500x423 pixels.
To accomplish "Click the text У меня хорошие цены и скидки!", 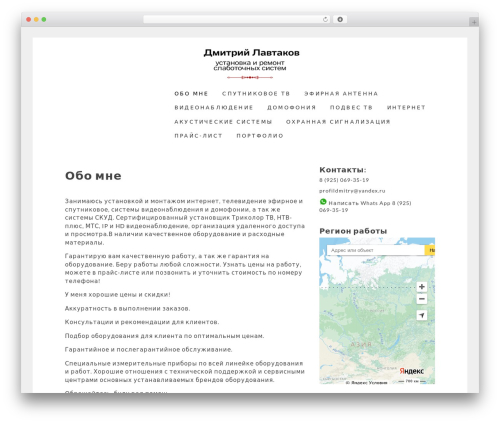I will 117,295.
